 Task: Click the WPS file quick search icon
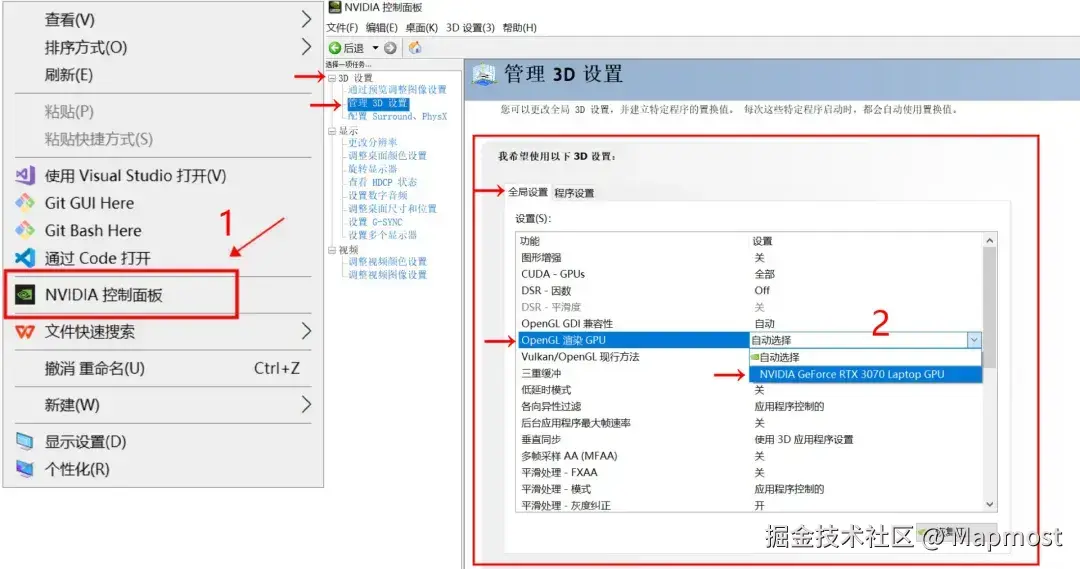click(x=25, y=332)
